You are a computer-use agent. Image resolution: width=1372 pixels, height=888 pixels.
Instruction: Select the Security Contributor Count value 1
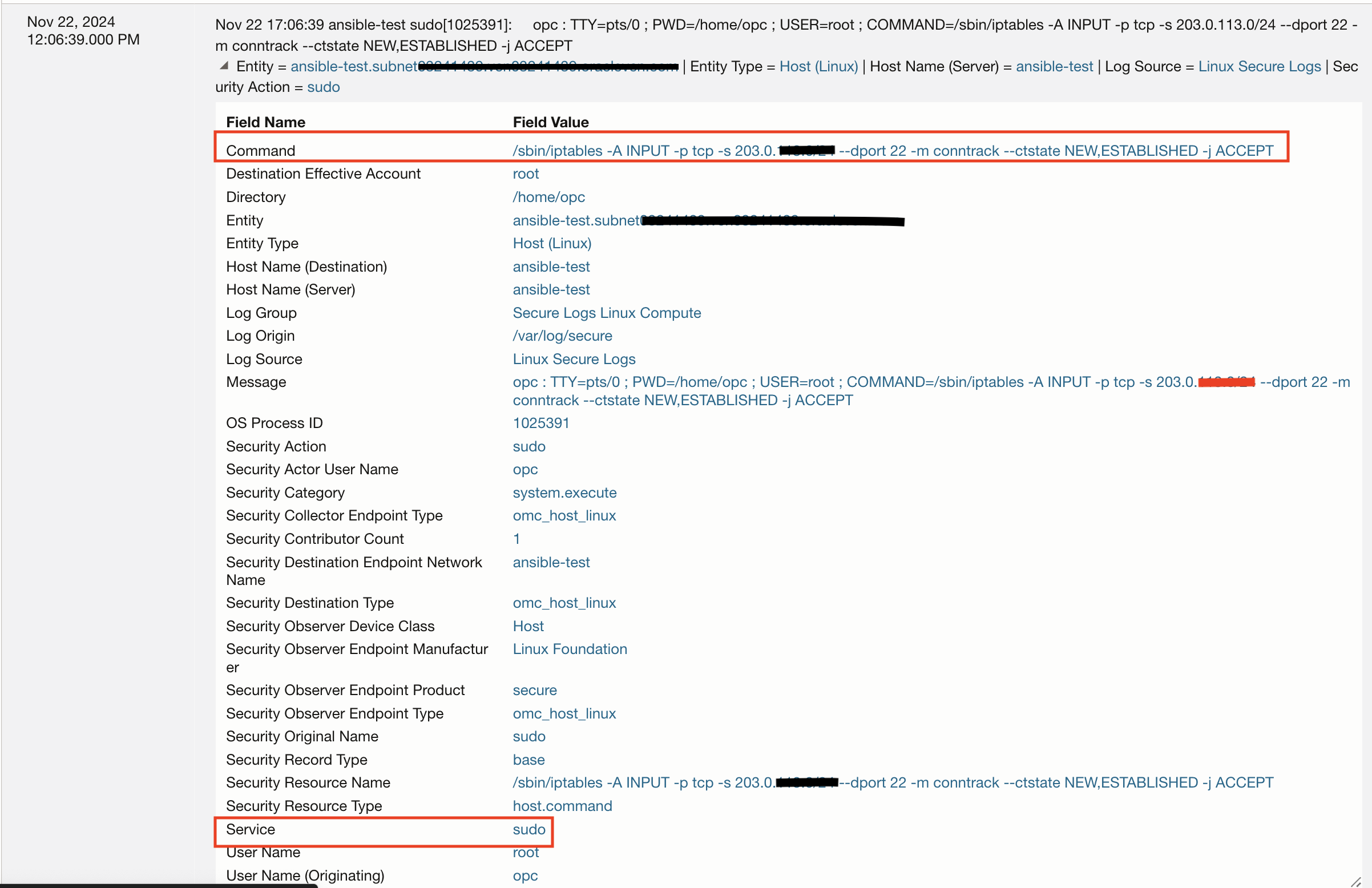pyautogui.click(x=516, y=539)
